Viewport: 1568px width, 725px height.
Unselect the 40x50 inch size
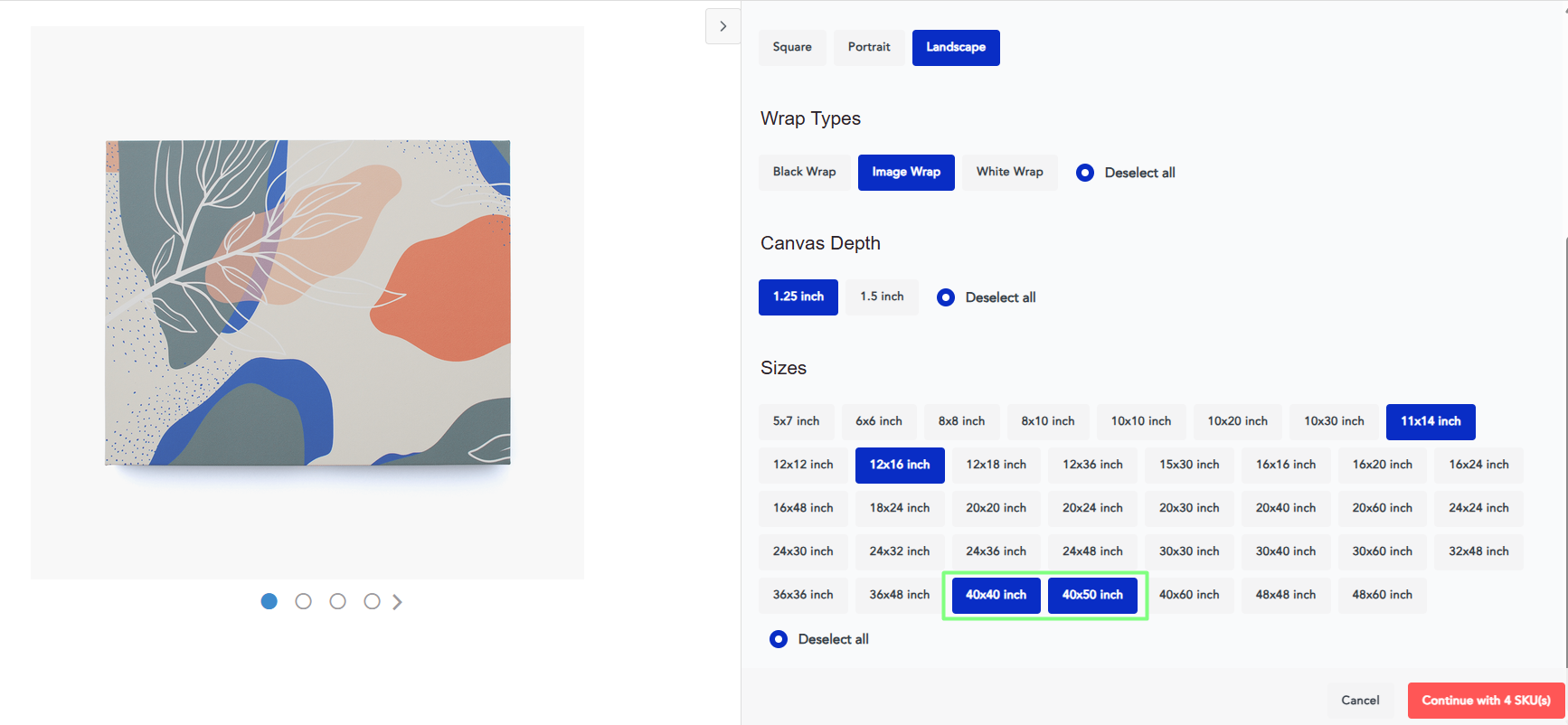point(1092,595)
